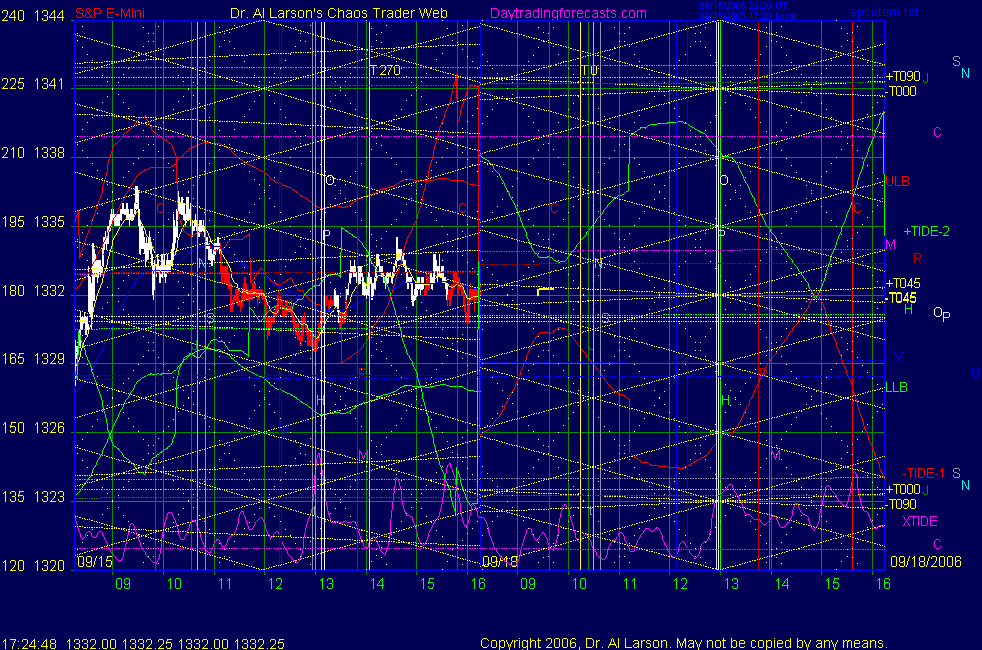982x650 pixels.
Task: Select the ULB upper band label
Action: pyautogui.click(x=897, y=181)
